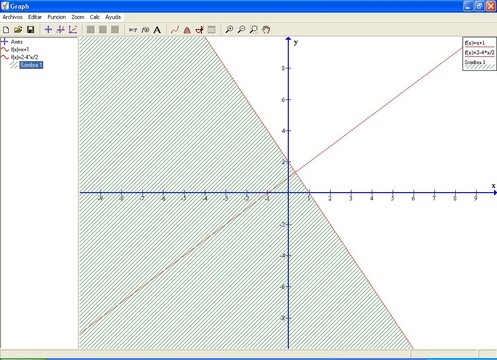The height and width of the screenshot is (360, 497).
Task: Open the Ayuda menu
Action: [x=113, y=17]
